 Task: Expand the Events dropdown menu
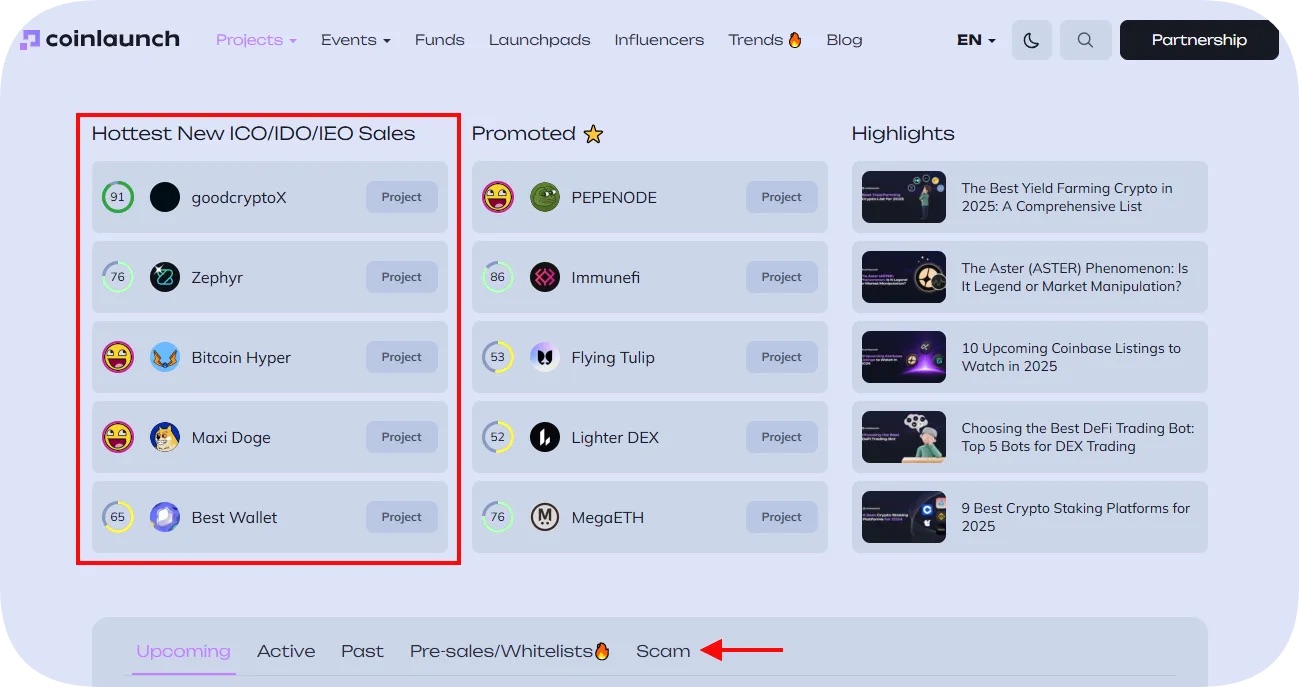click(355, 40)
